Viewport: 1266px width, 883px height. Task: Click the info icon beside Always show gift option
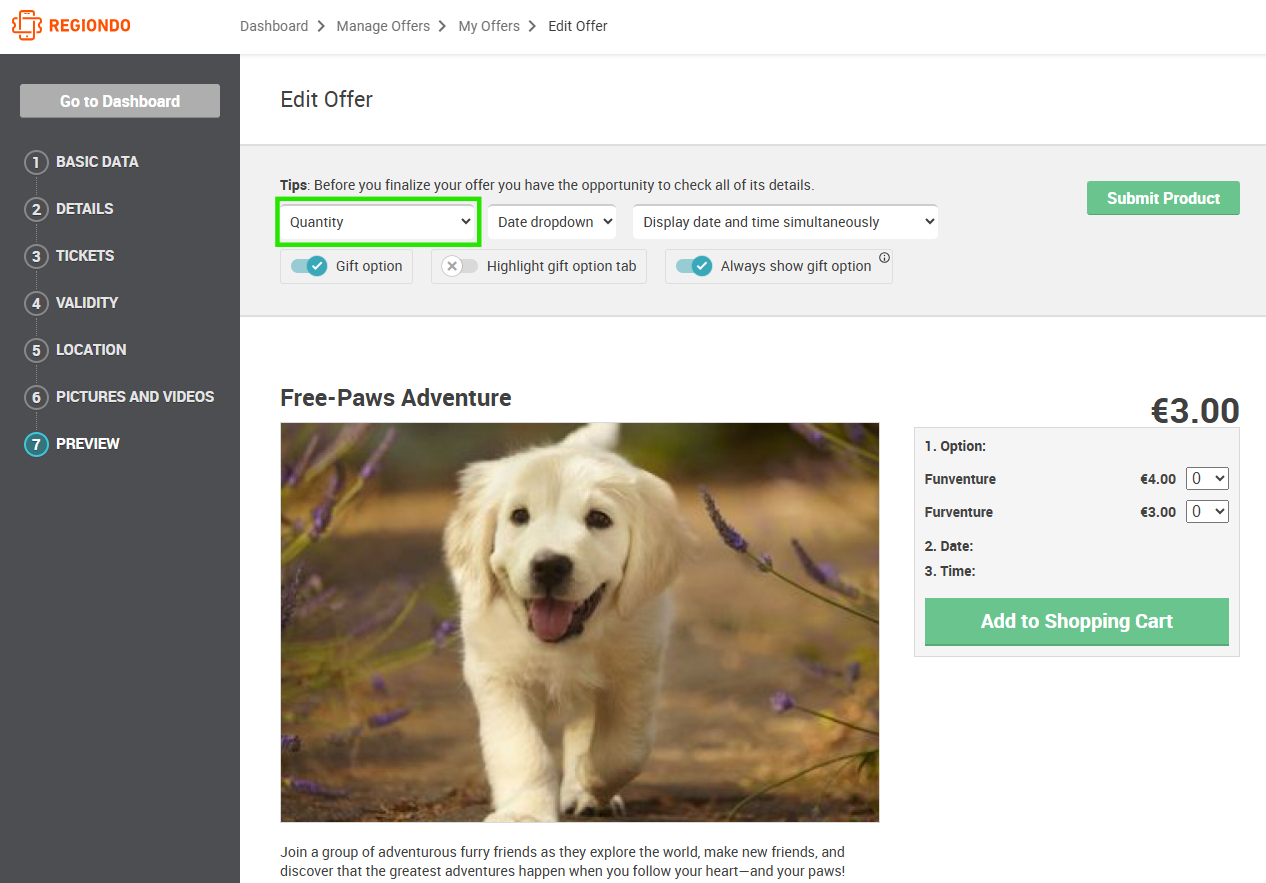[884, 258]
